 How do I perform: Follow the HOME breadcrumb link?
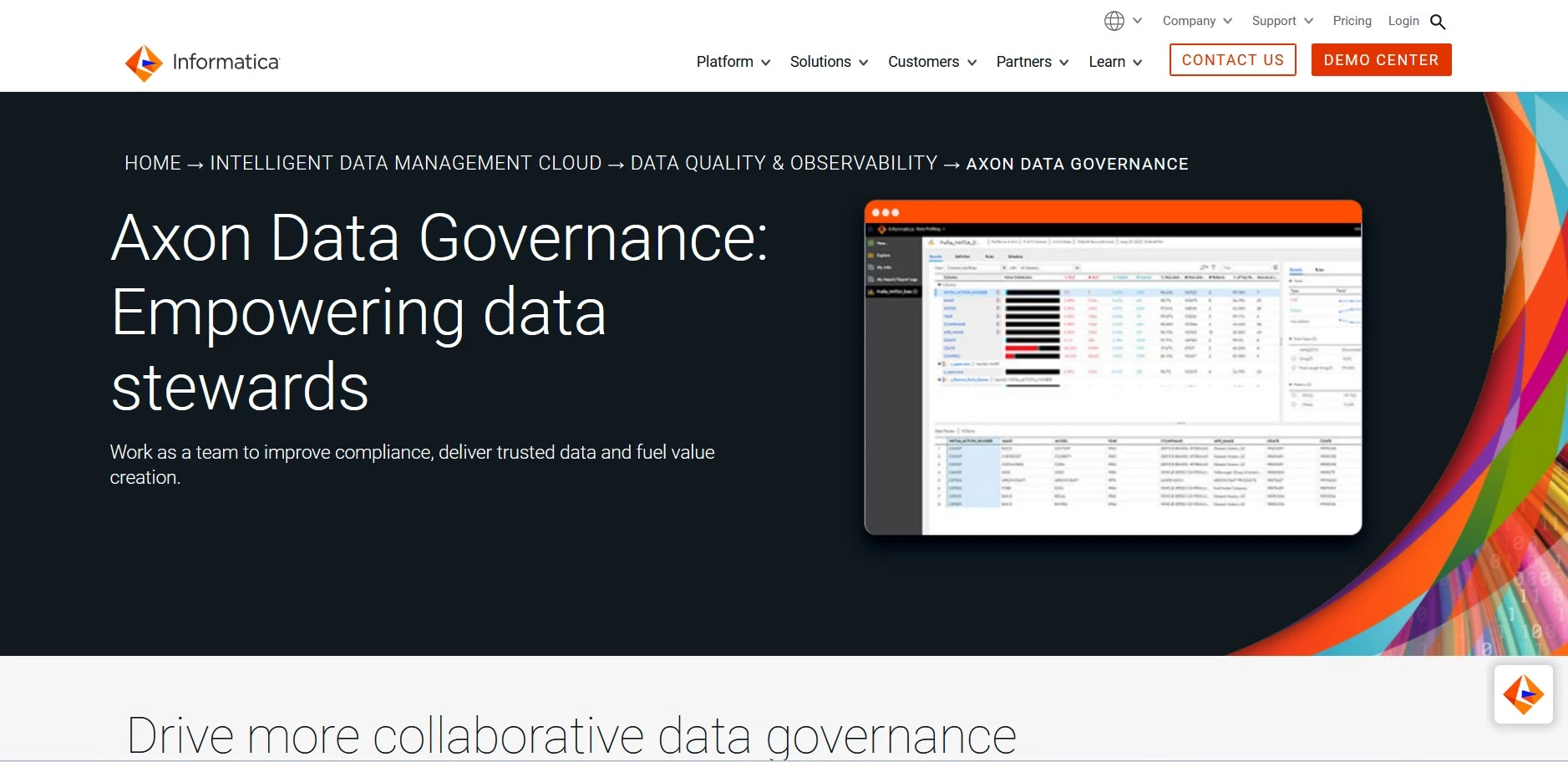(153, 164)
